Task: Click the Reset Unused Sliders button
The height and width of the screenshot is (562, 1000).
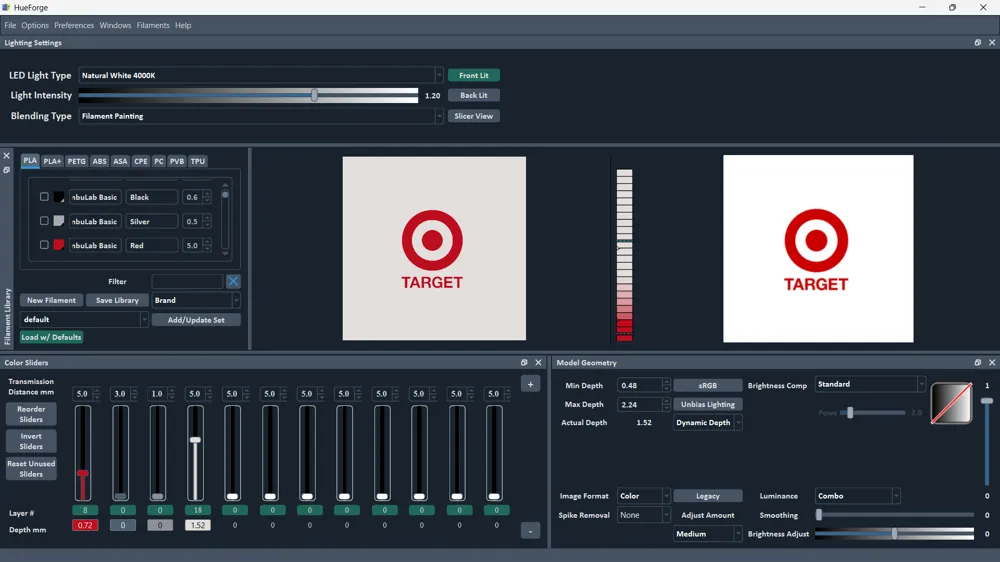Action: pyautogui.click(x=31, y=469)
